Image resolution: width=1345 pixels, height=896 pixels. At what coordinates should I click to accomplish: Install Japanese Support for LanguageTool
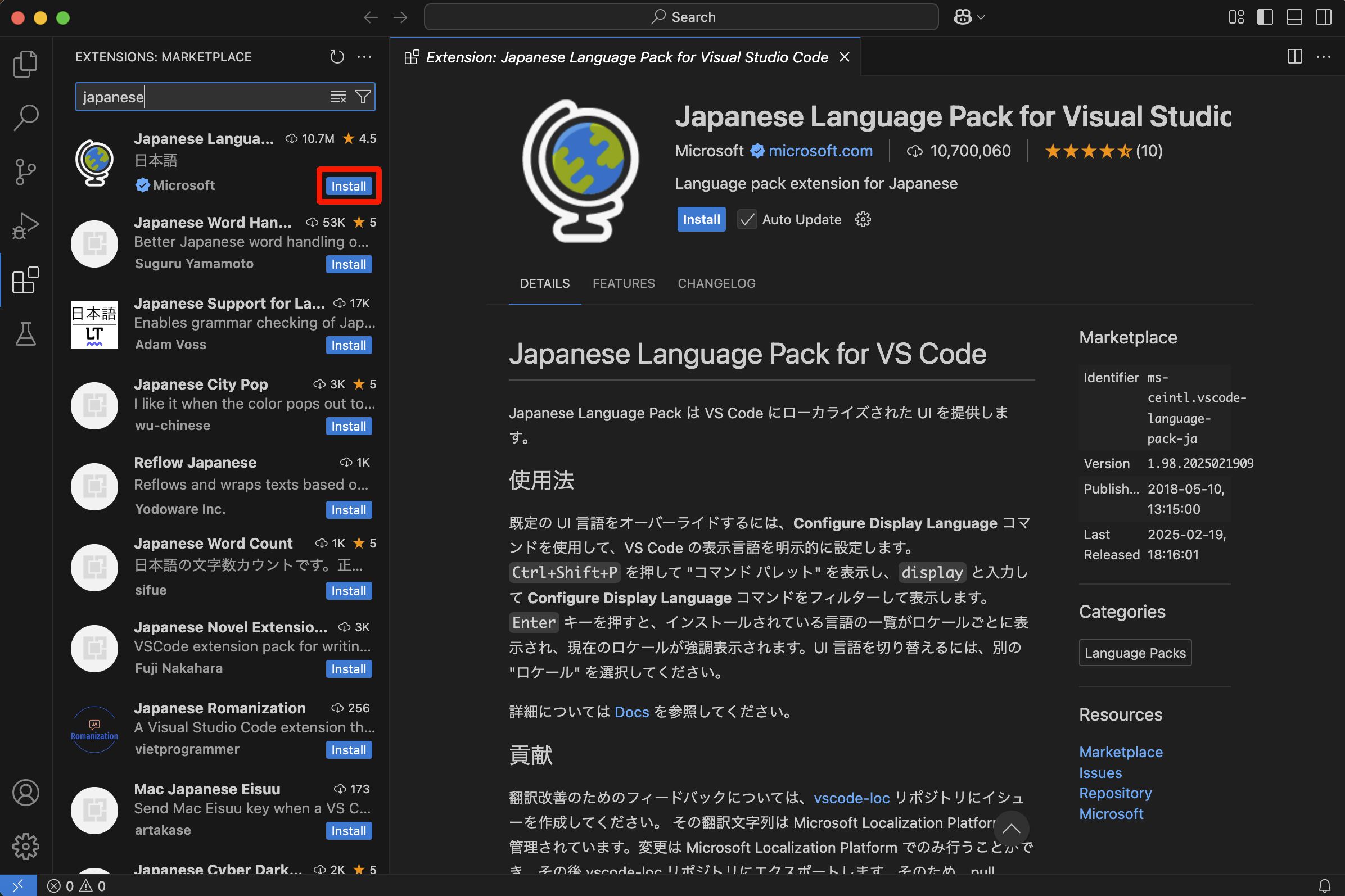point(349,345)
